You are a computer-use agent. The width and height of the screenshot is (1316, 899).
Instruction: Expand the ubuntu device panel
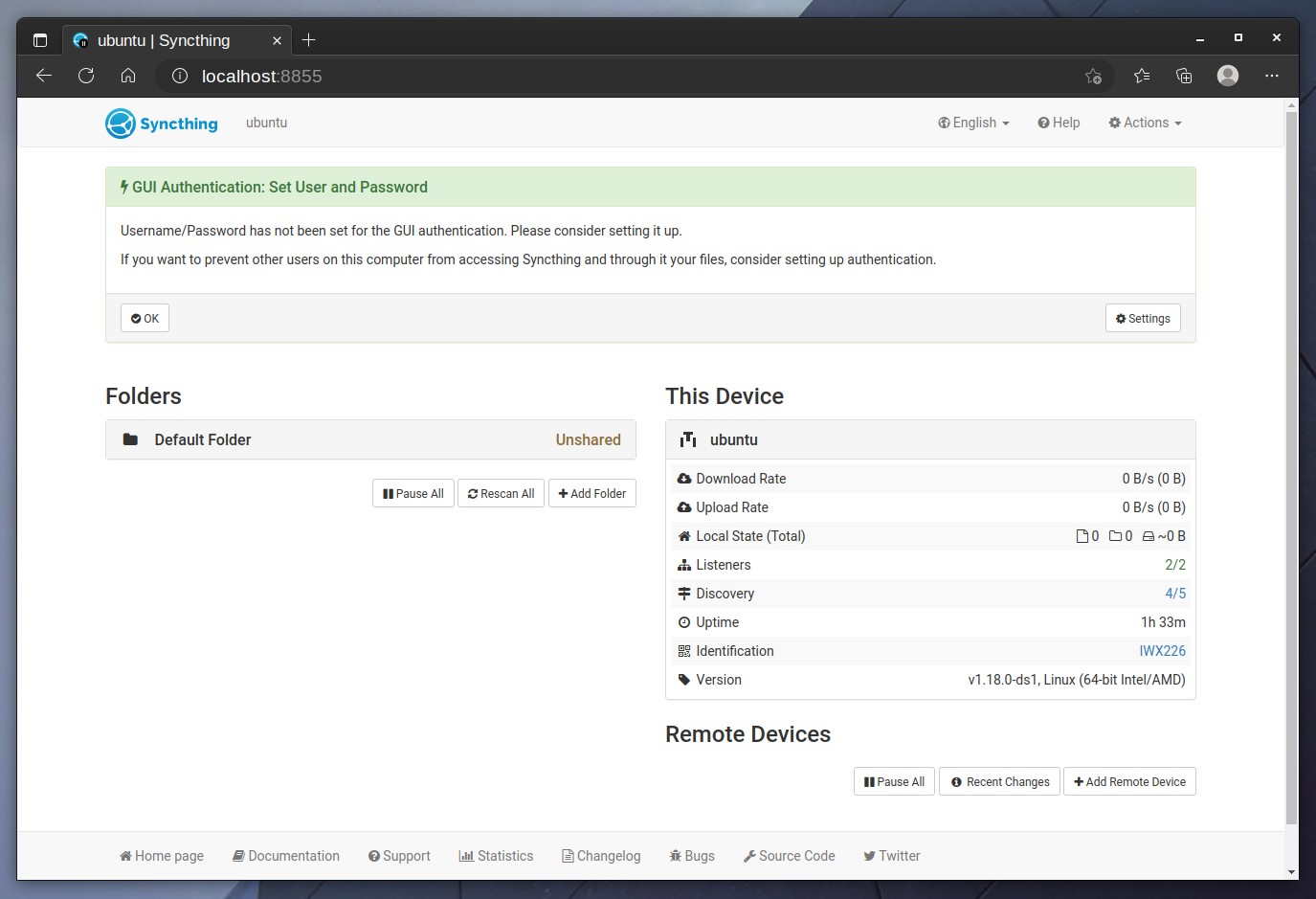930,439
